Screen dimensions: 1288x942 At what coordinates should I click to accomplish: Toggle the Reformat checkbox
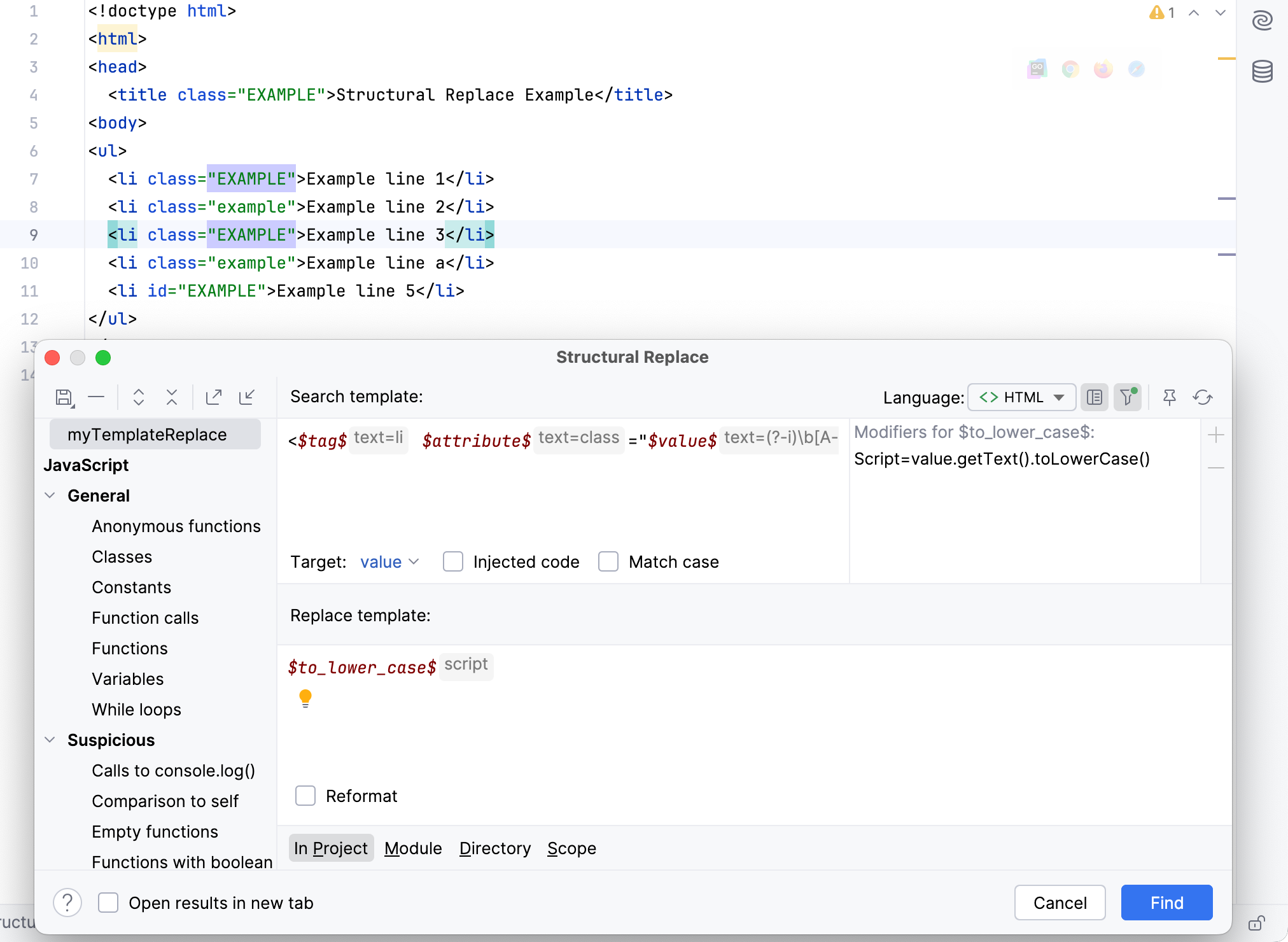pos(306,796)
